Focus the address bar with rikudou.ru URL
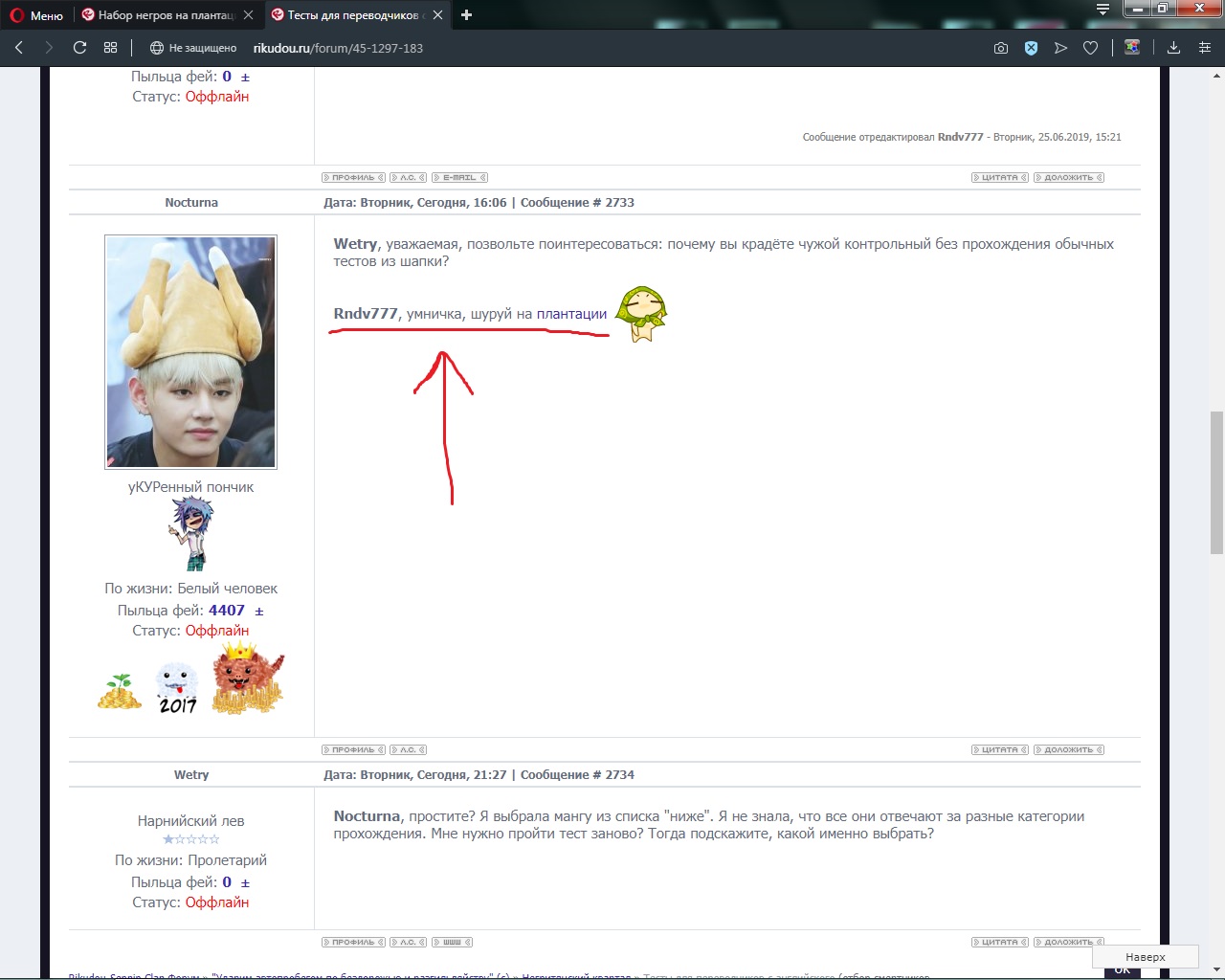Screen dimensions: 1225x980 pos(338,48)
